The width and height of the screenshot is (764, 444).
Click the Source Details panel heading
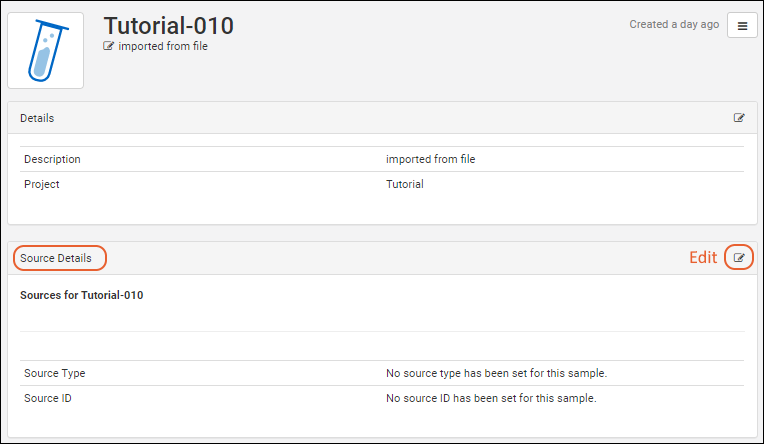(x=56, y=258)
